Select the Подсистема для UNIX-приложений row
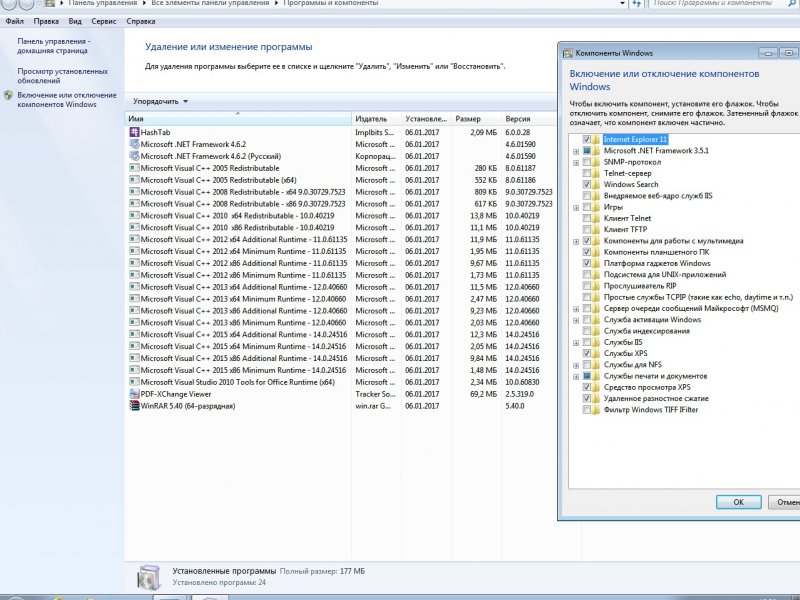 tap(665, 274)
